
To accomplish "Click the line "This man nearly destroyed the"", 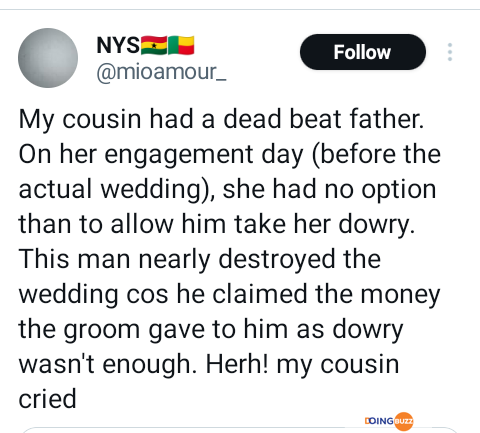I will (x=200, y=259).
